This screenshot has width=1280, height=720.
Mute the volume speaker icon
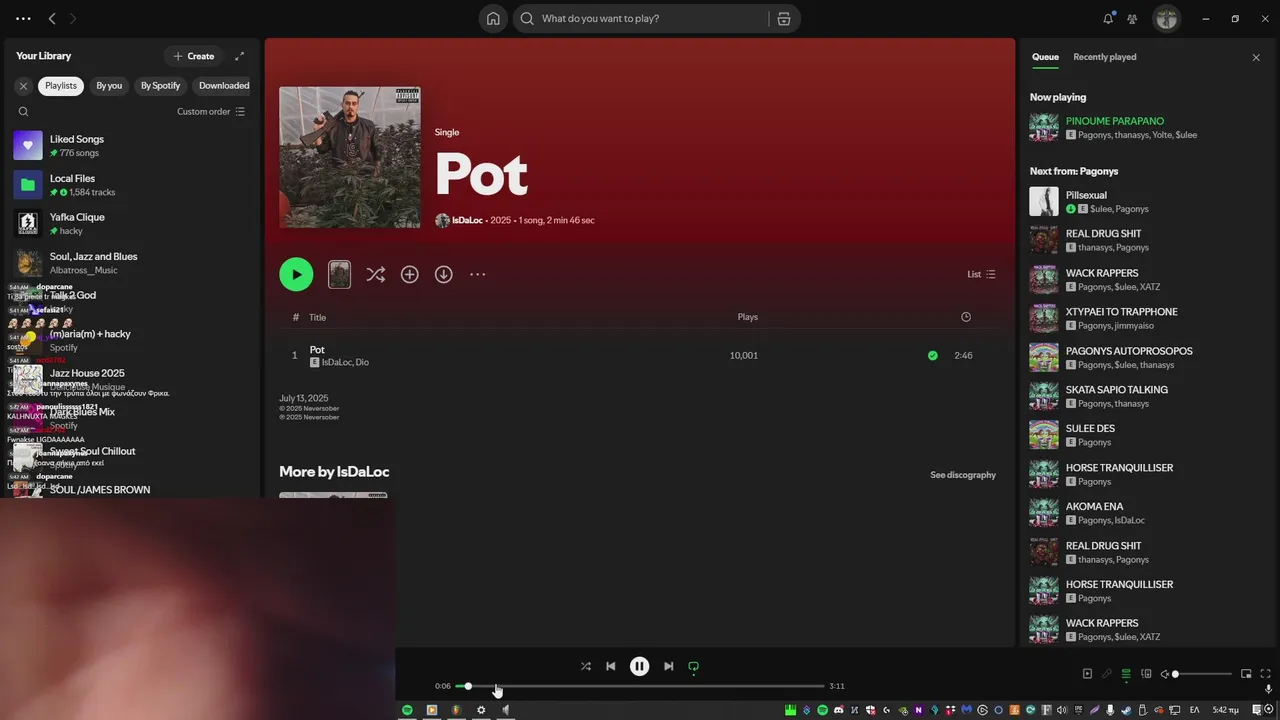tap(1165, 674)
